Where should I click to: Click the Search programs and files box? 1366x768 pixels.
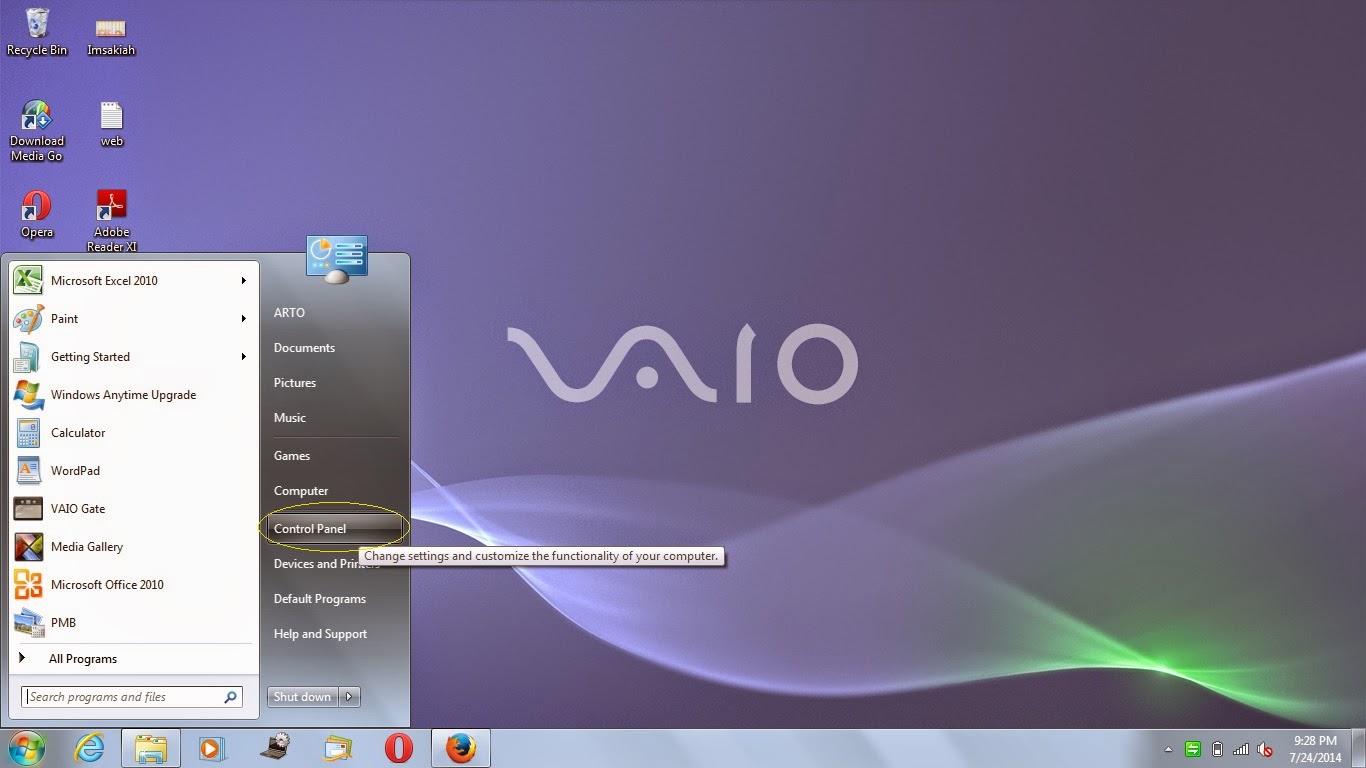[x=131, y=697]
